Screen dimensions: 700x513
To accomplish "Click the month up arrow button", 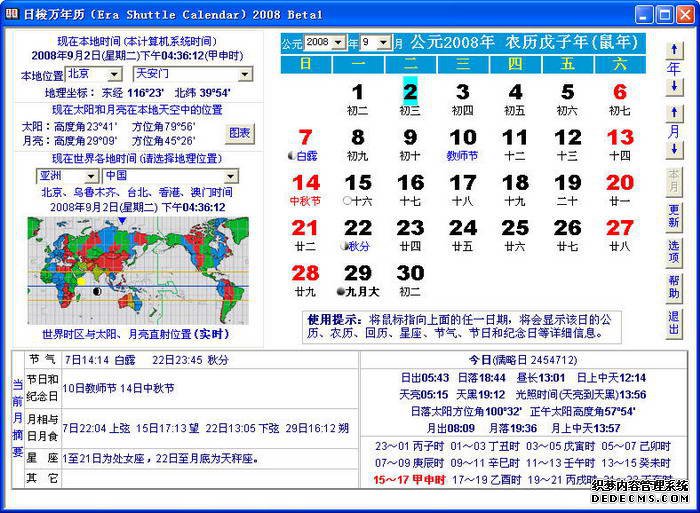I will click(x=674, y=113).
